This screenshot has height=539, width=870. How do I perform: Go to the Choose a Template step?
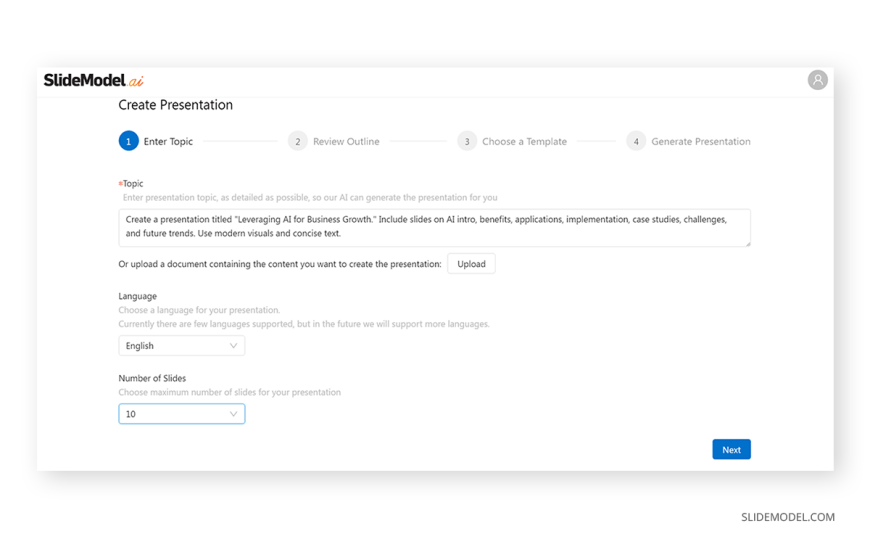(524, 142)
